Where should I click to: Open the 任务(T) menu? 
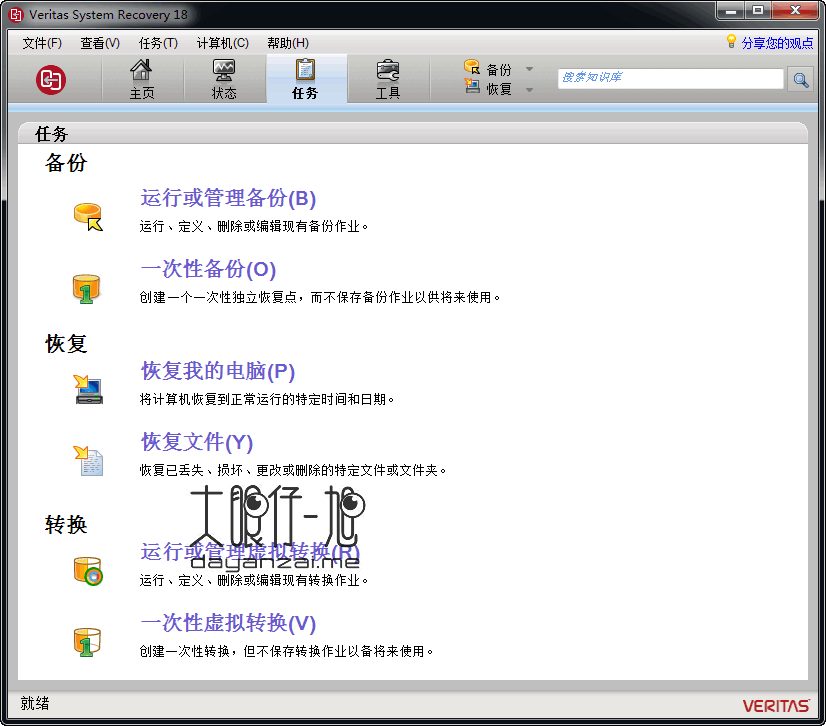coord(158,43)
